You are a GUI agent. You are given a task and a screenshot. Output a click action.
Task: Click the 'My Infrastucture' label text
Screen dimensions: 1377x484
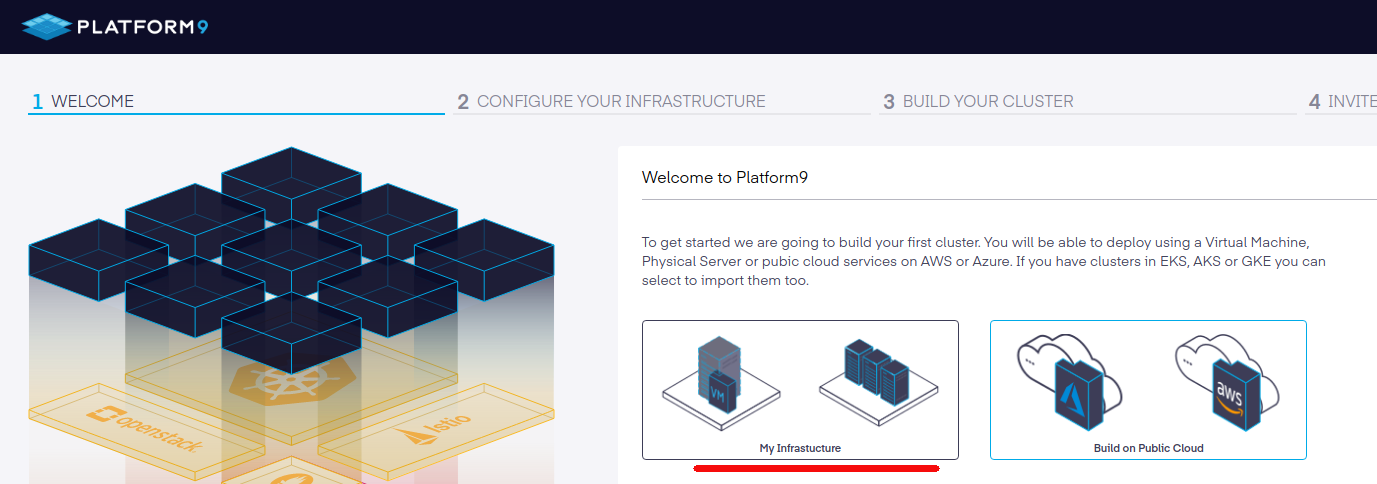point(800,448)
